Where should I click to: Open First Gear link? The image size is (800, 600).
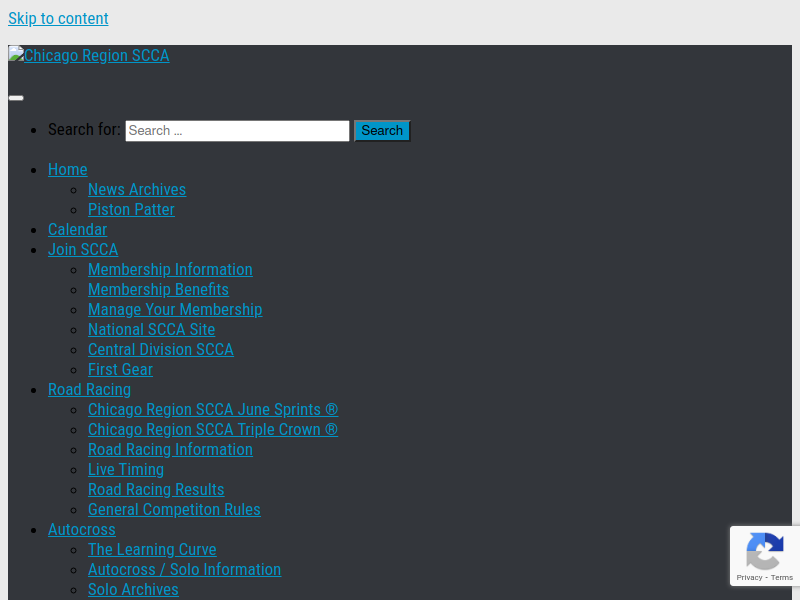point(120,369)
